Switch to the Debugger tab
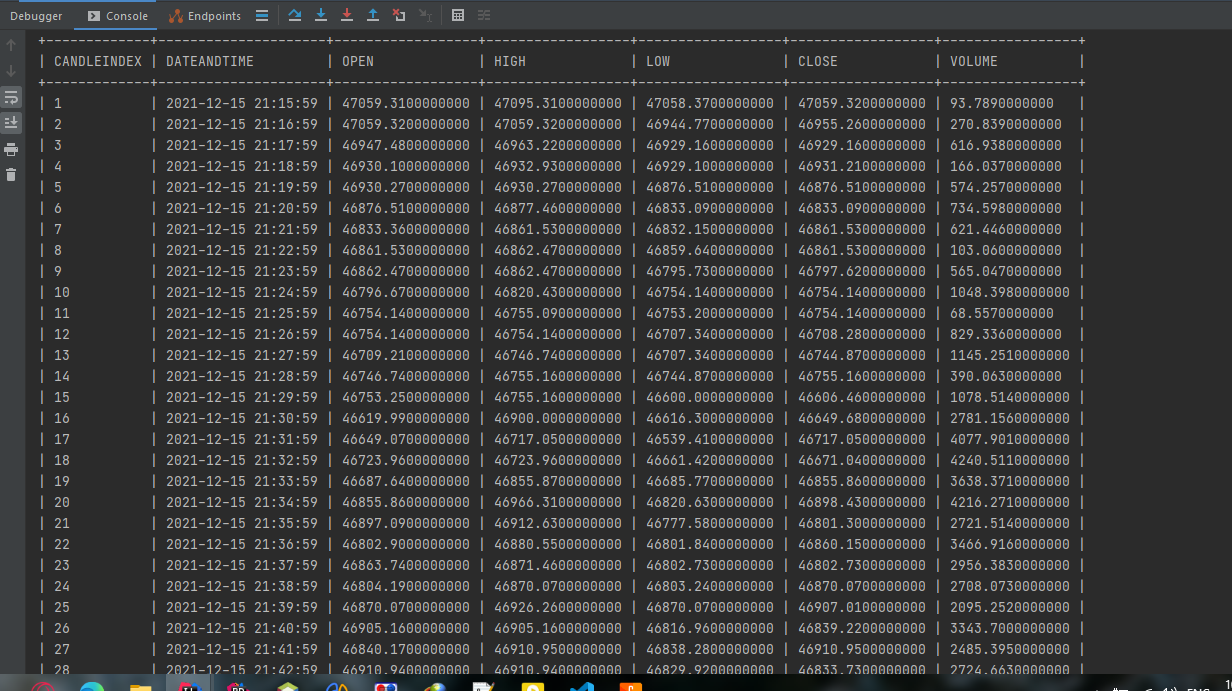The width and height of the screenshot is (1232, 691). (36, 16)
